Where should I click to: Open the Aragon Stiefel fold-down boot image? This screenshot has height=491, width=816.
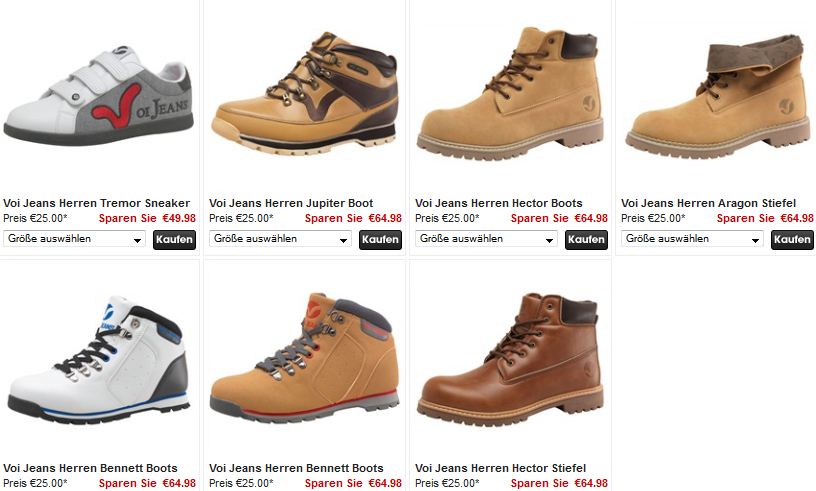click(717, 96)
